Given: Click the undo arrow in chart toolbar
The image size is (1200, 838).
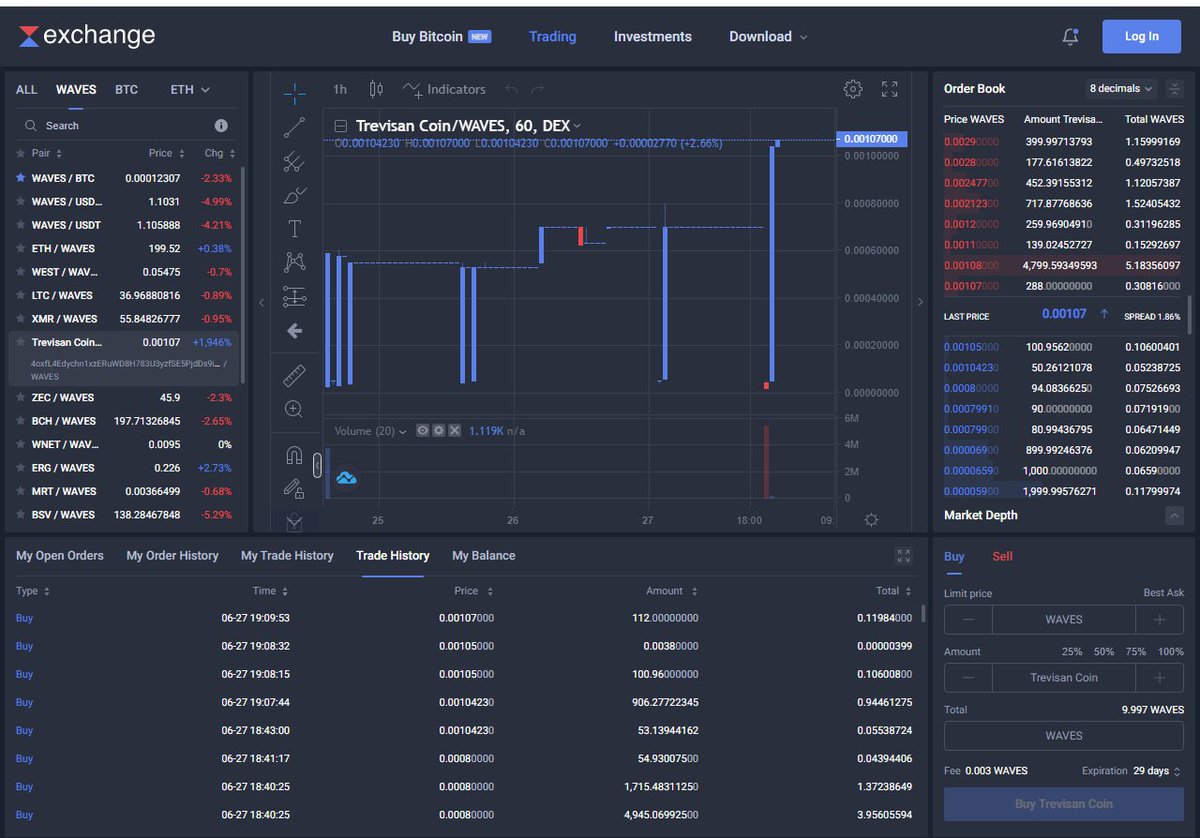Looking at the screenshot, I should pos(511,89).
